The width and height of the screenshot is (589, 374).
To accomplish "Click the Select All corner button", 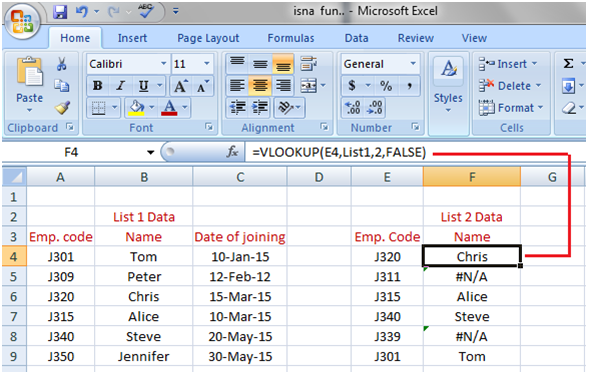I will point(14,177).
